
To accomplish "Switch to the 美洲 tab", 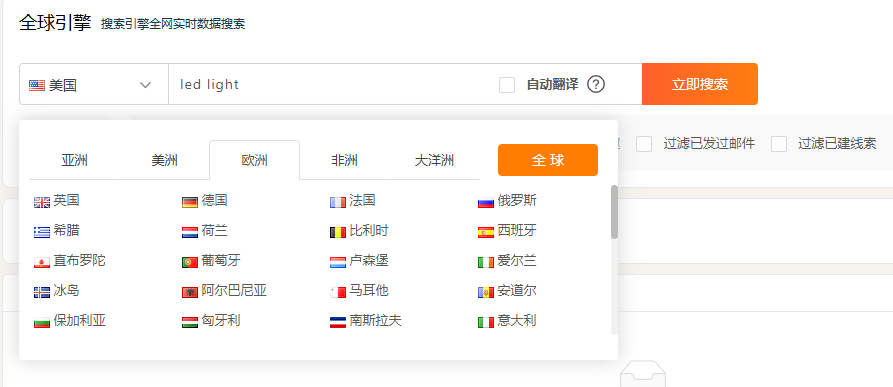I will coord(165,160).
